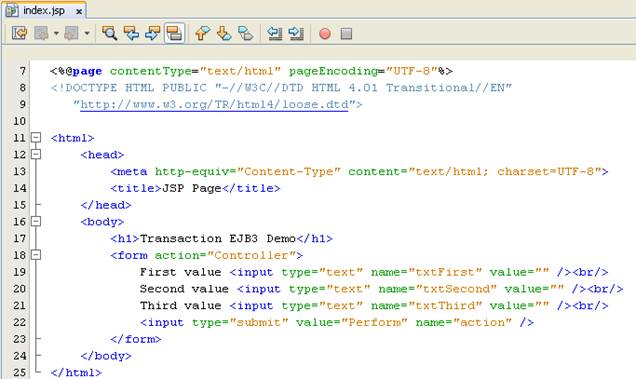
Task: Collapse the html tag fold on line 11
Action: coord(36,138)
